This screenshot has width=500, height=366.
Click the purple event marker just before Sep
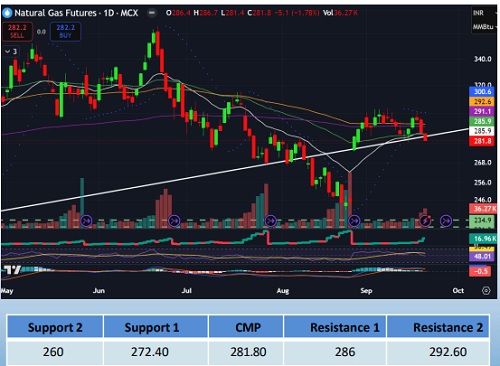(x=354, y=221)
